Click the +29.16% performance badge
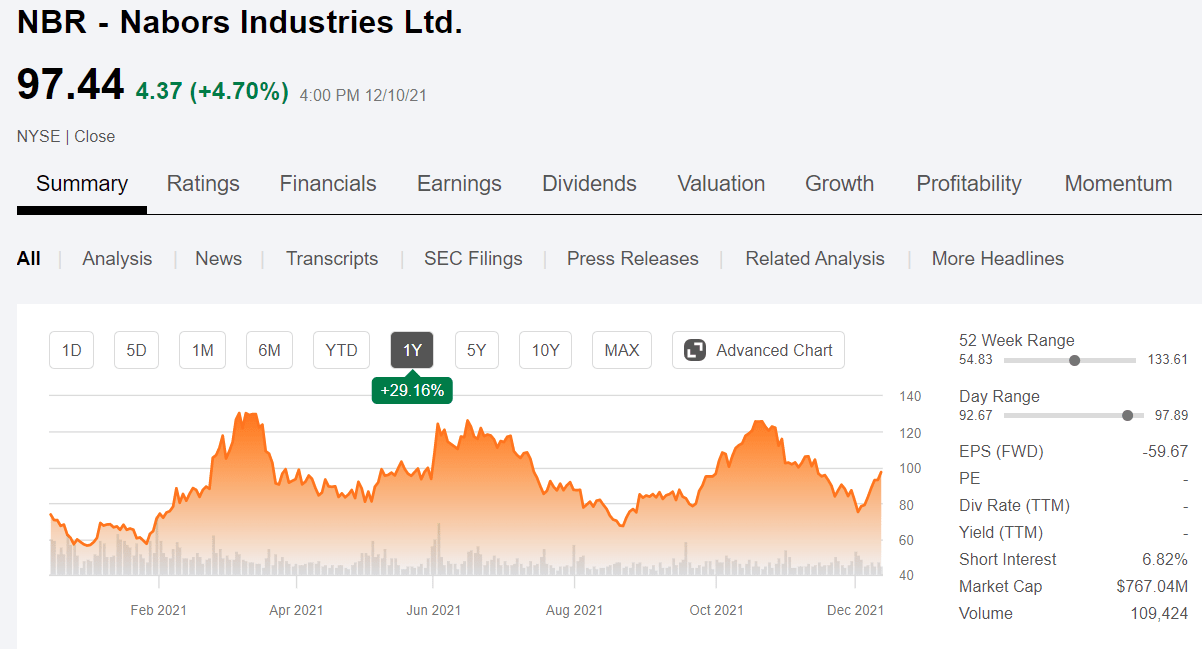 pos(412,390)
